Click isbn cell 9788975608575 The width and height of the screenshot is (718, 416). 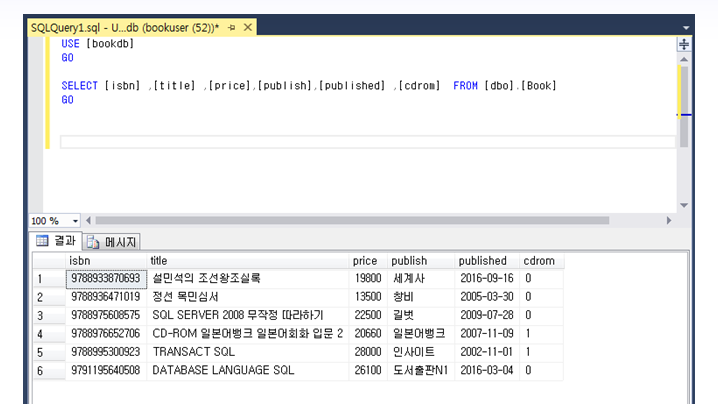click(106, 315)
